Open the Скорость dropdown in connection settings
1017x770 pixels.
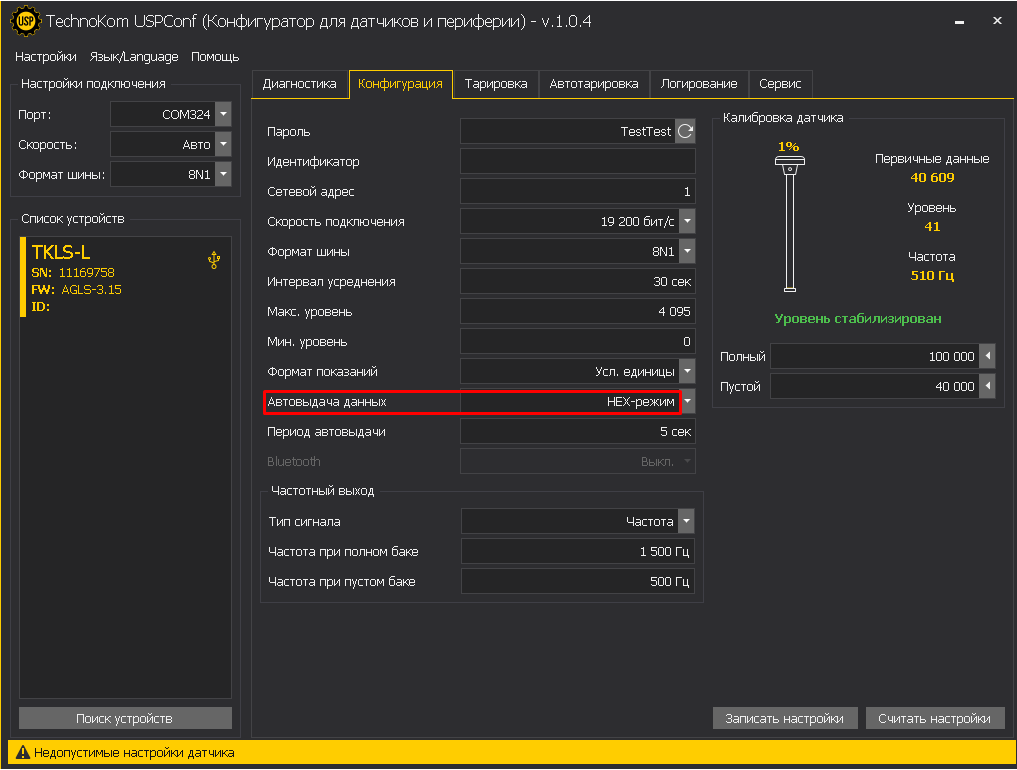223,144
